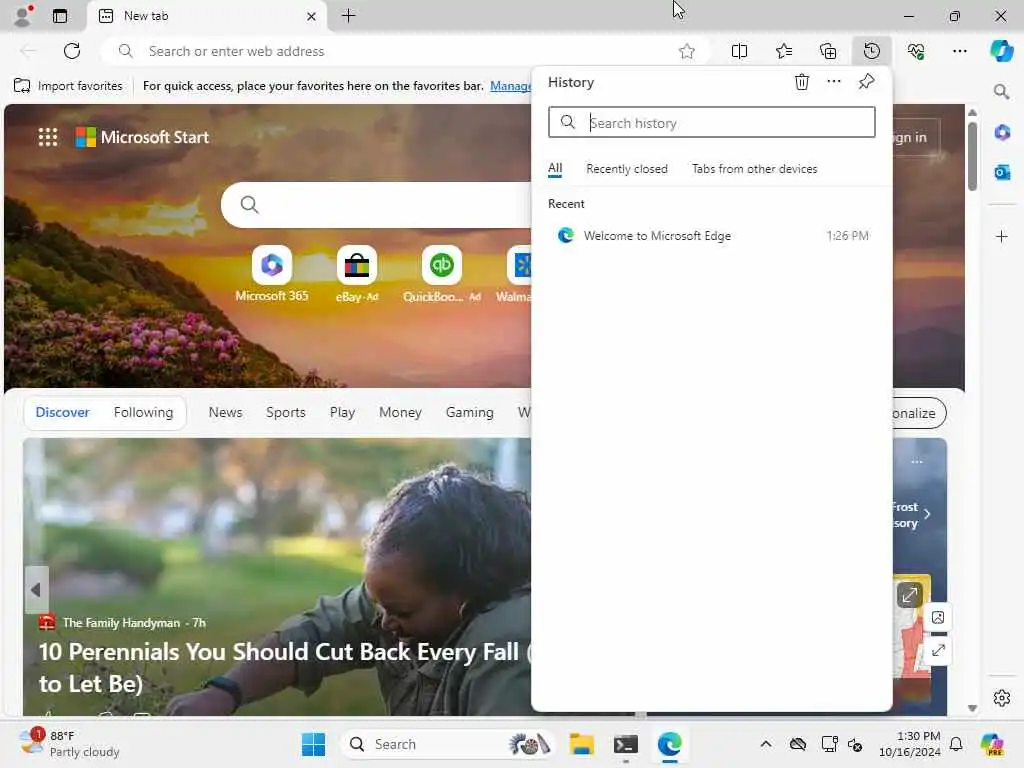Click Import favorites on favorites bar
This screenshot has width=1024, height=768.
[68, 86]
